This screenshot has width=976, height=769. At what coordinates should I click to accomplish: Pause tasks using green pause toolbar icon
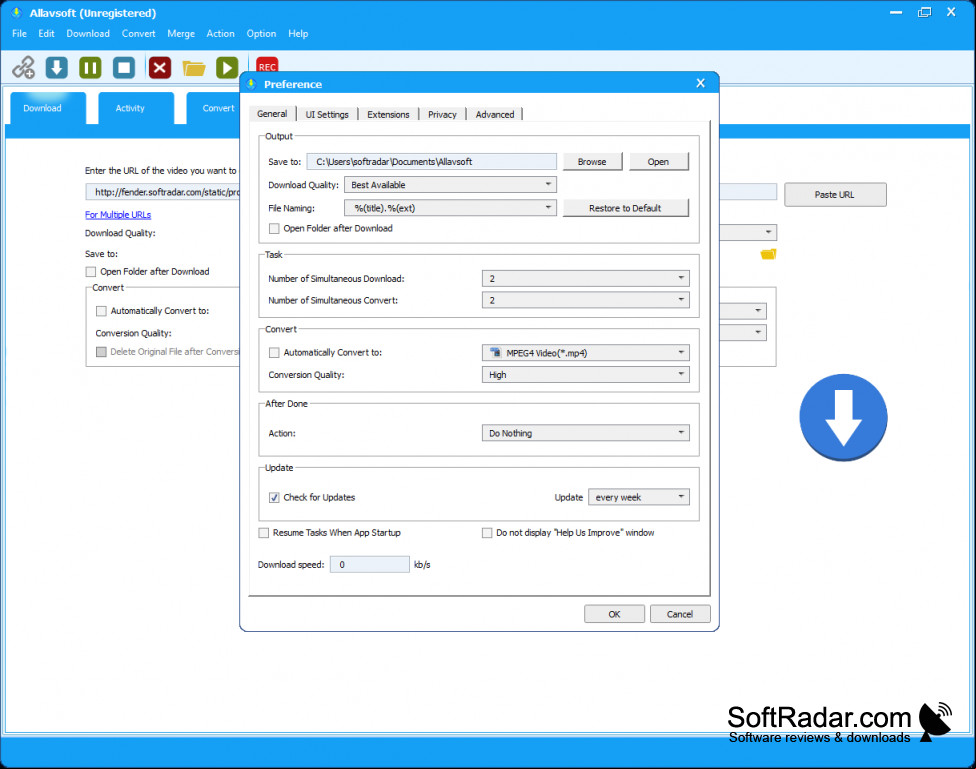point(90,67)
